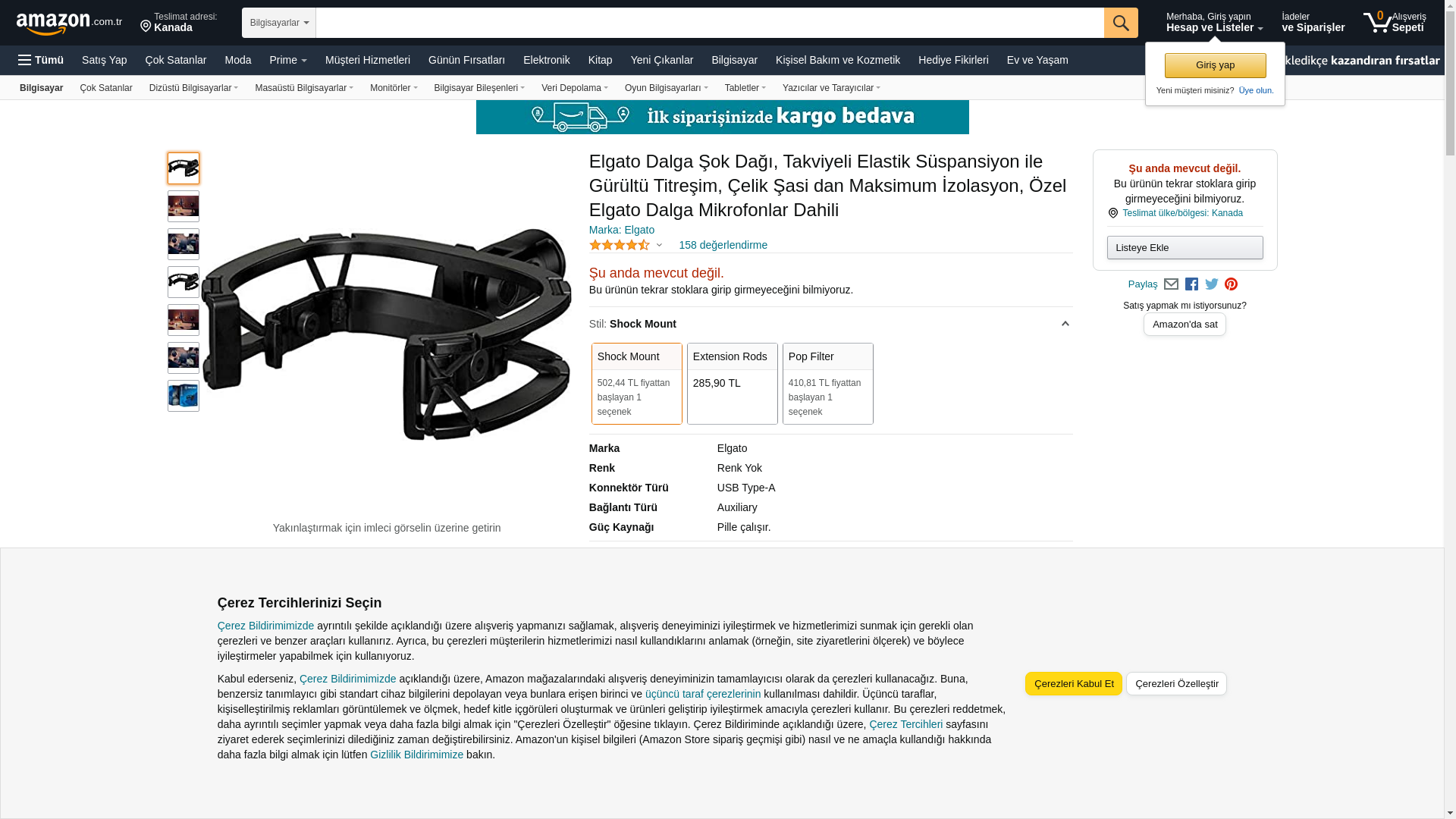
Task: Open the 158 değerlendirme reviews link
Action: pos(723,245)
